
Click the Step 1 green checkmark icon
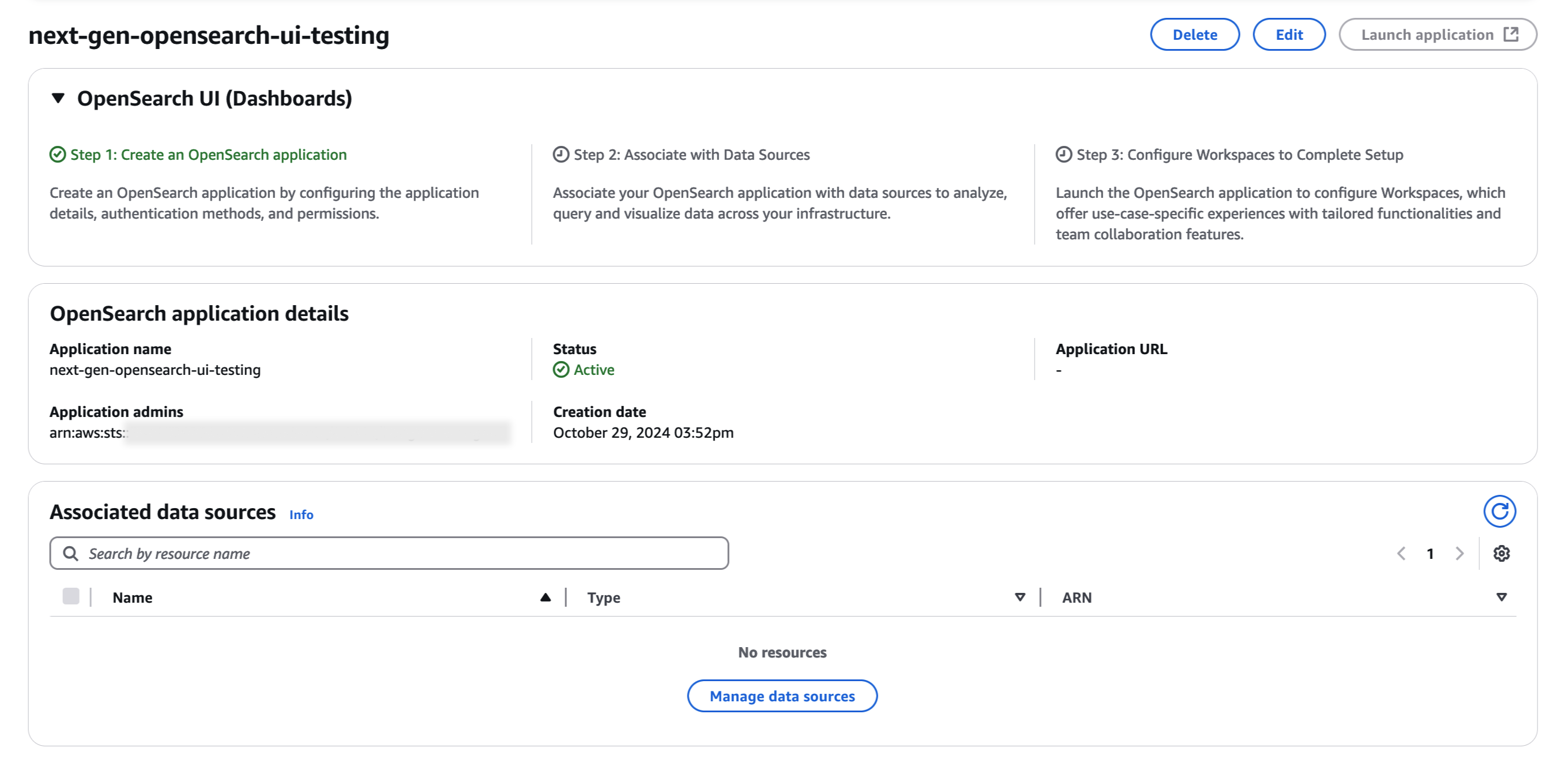[58, 155]
